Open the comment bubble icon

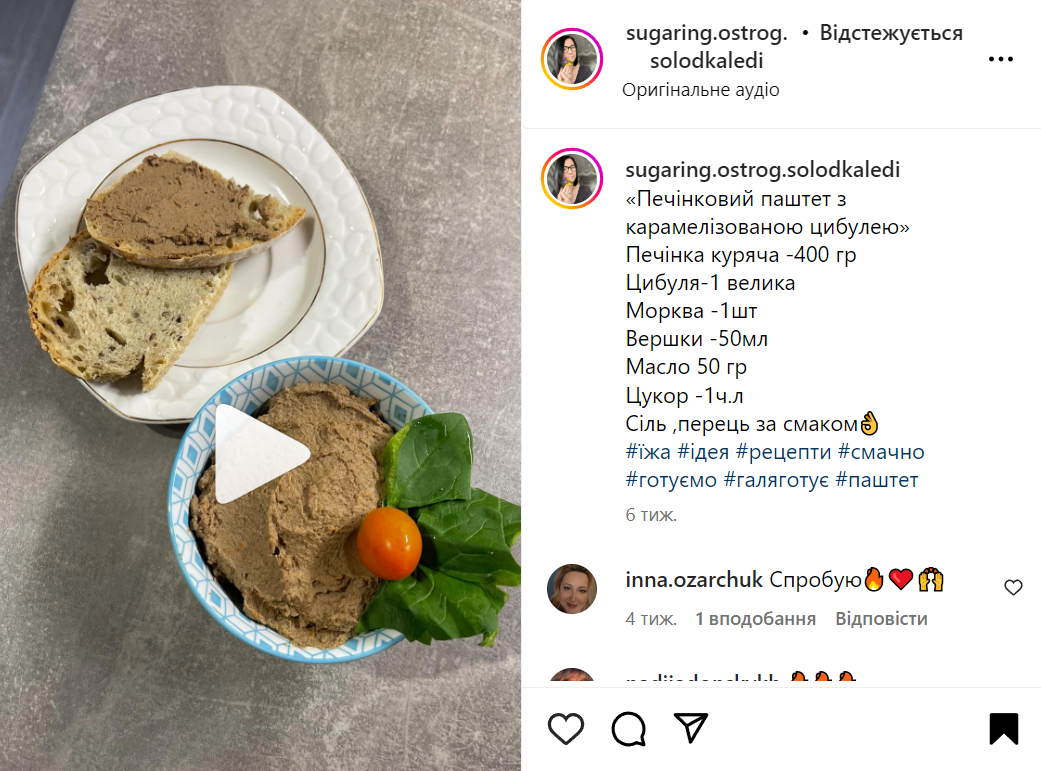(628, 728)
